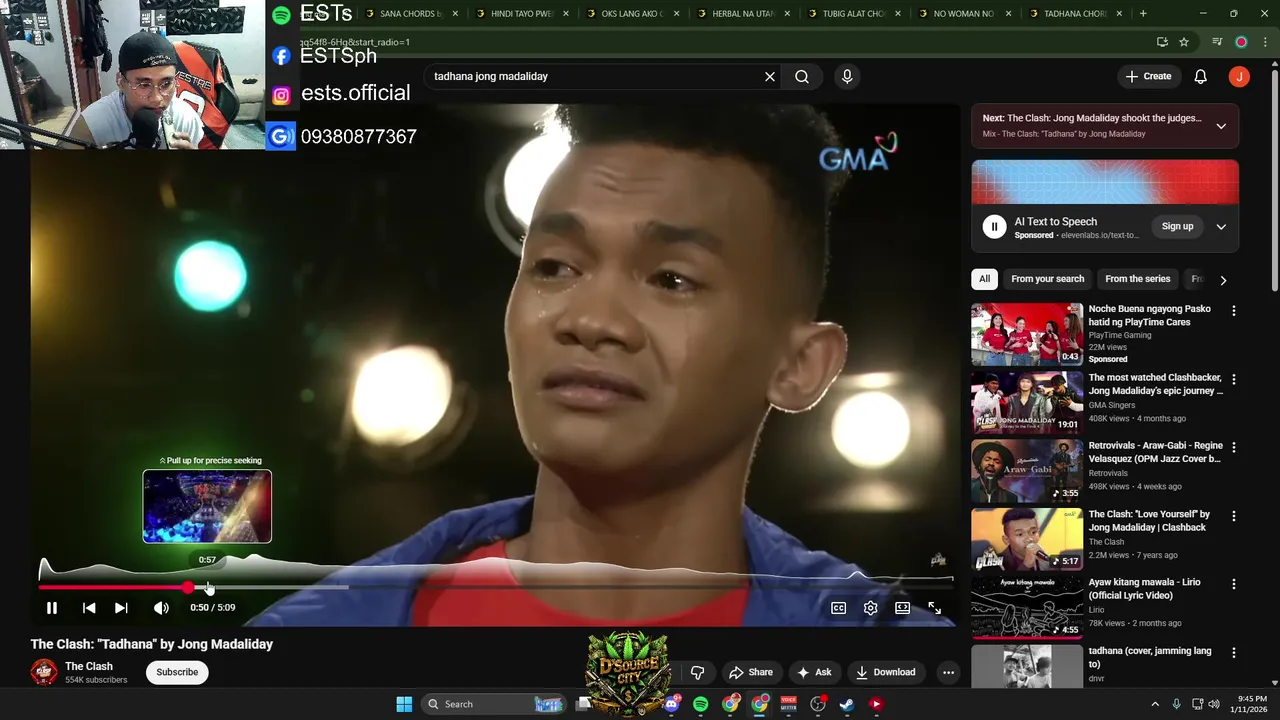Enter full screen mode
The height and width of the screenshot is (720, 1280).
click(935, 608)
